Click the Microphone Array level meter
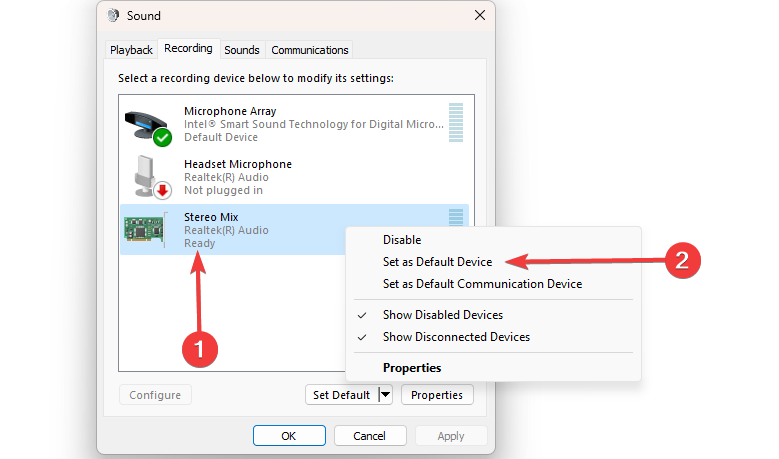The image size is (779, 459). (456, 123)
